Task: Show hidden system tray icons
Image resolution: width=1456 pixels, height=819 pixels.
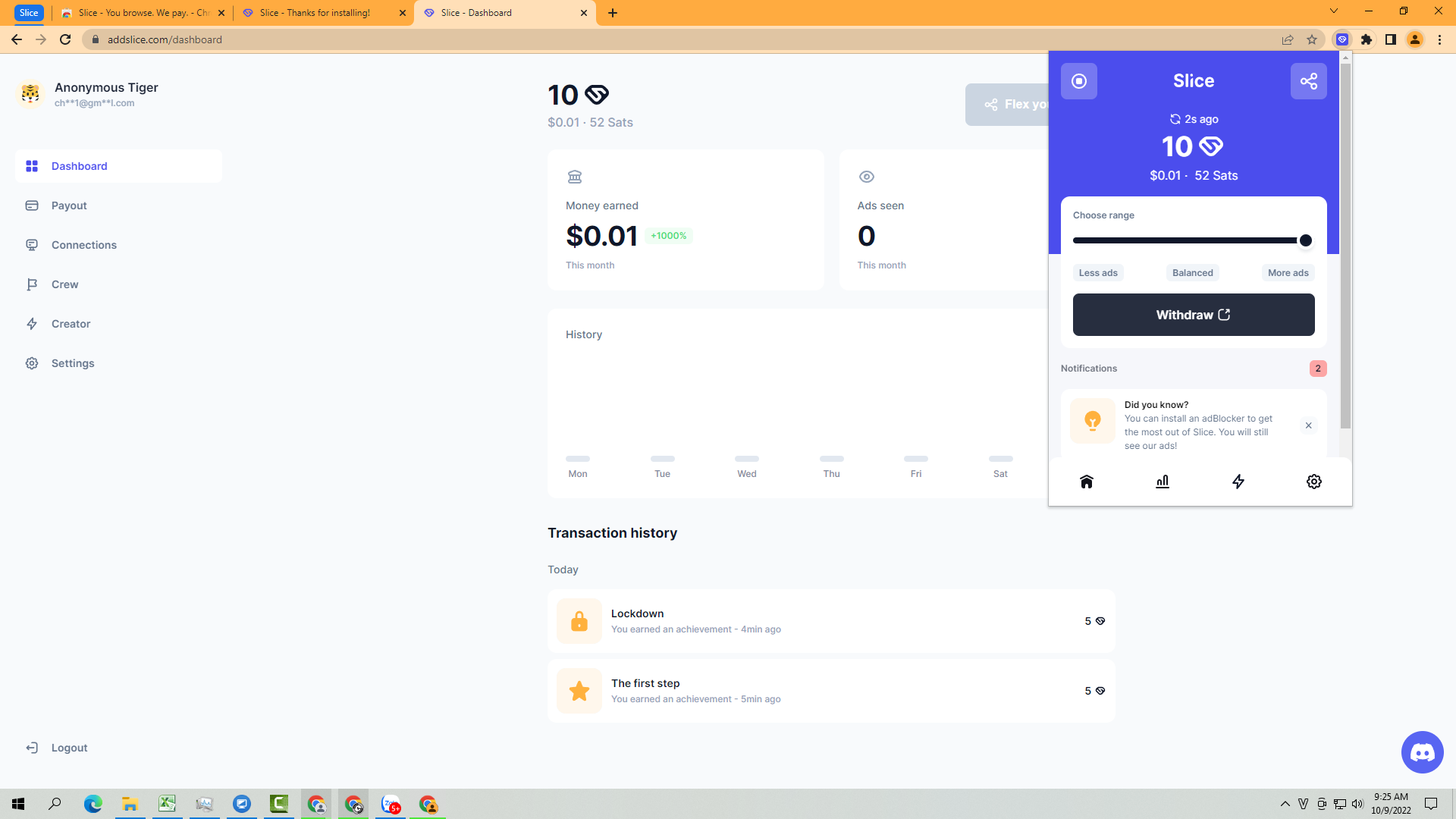Action: tap(1285, 804)
